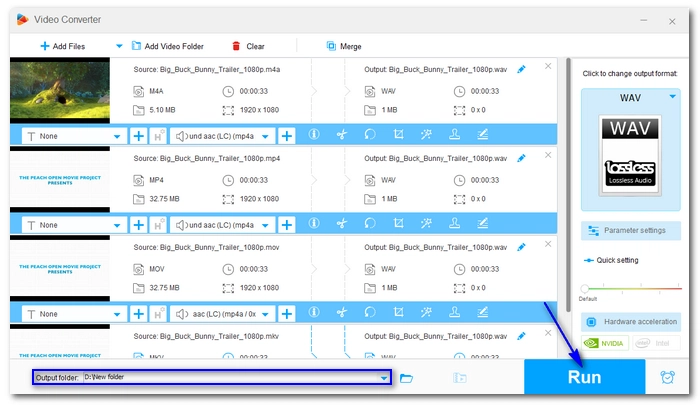Add subtitle to the m4a row

tap(138, 136)
